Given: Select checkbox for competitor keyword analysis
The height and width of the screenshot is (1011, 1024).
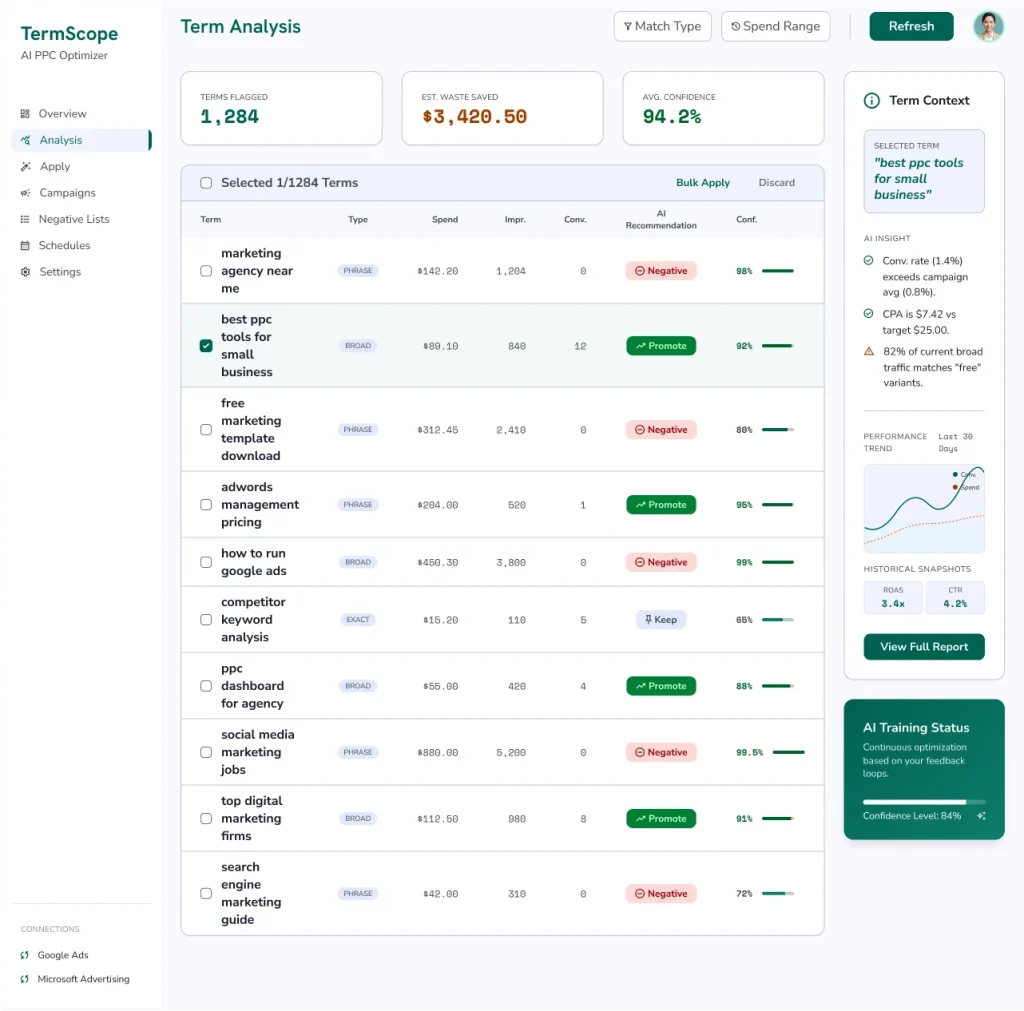Looking at the screenshot, I should [x=206, y=620].
